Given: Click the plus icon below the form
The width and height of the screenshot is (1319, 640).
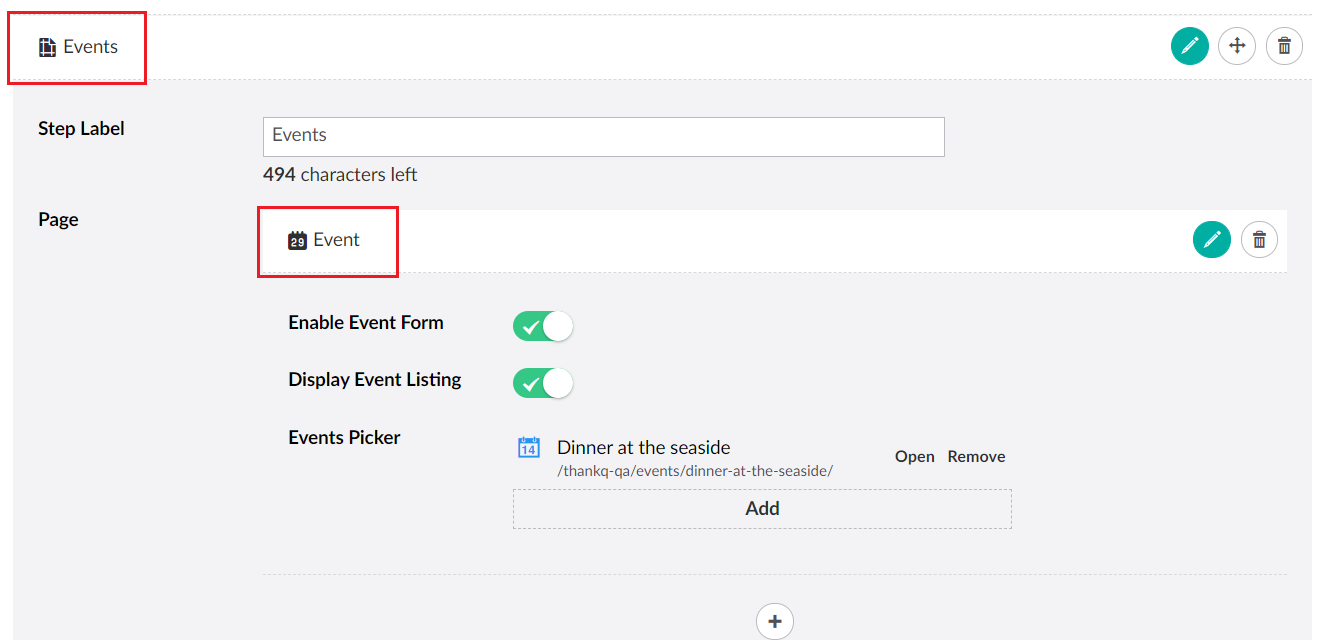Looking at the screenshot, I should (x=774, y=621).
